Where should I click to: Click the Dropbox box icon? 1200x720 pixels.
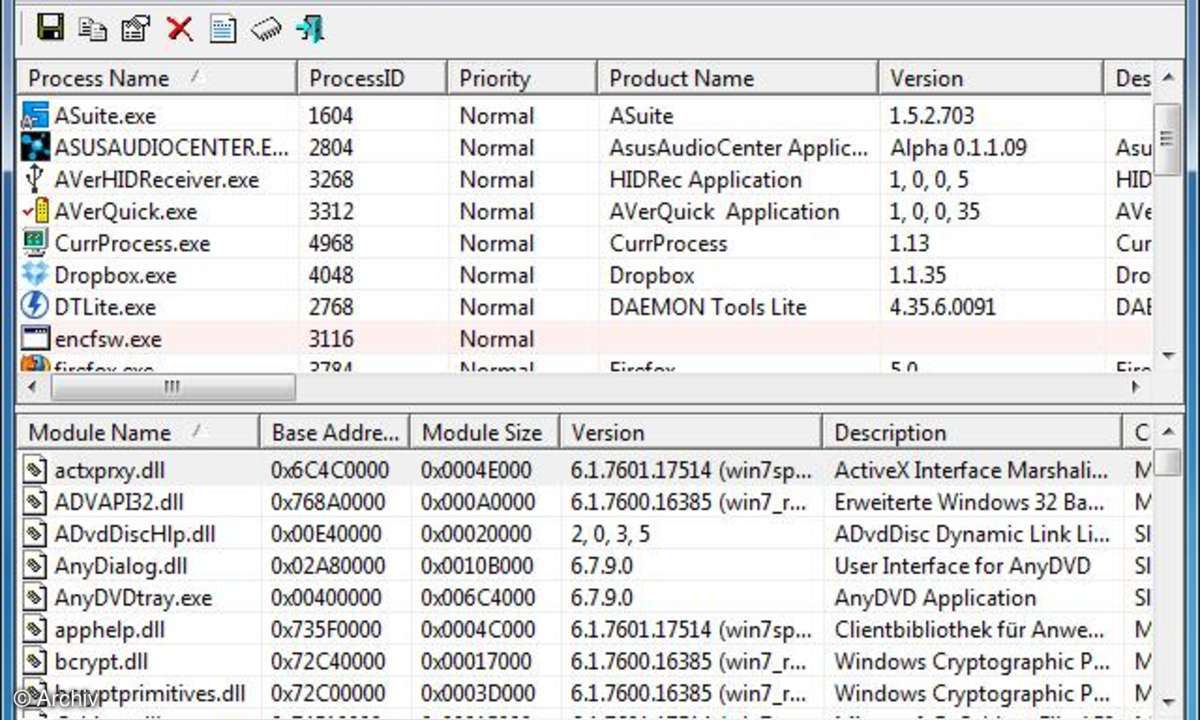click(35, 275)
